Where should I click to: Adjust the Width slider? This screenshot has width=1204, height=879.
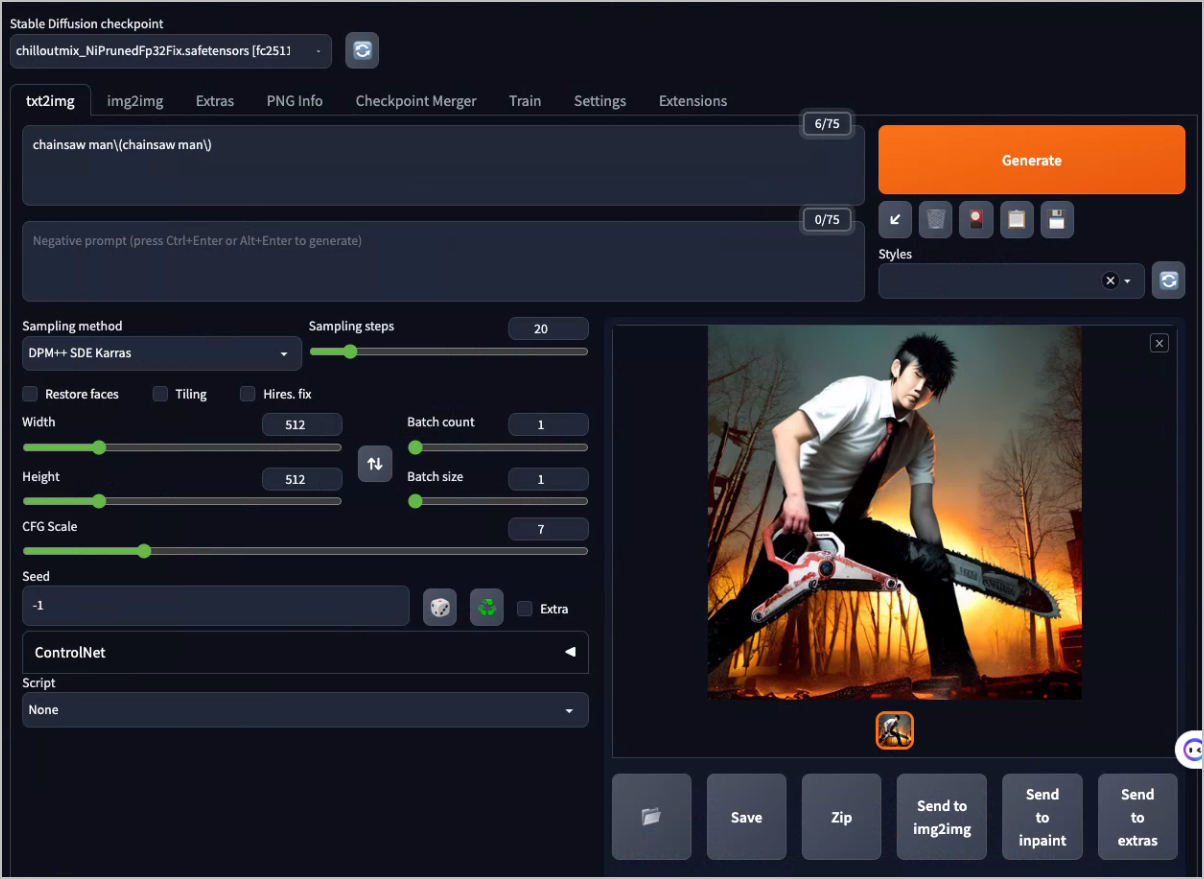[182, 447]
